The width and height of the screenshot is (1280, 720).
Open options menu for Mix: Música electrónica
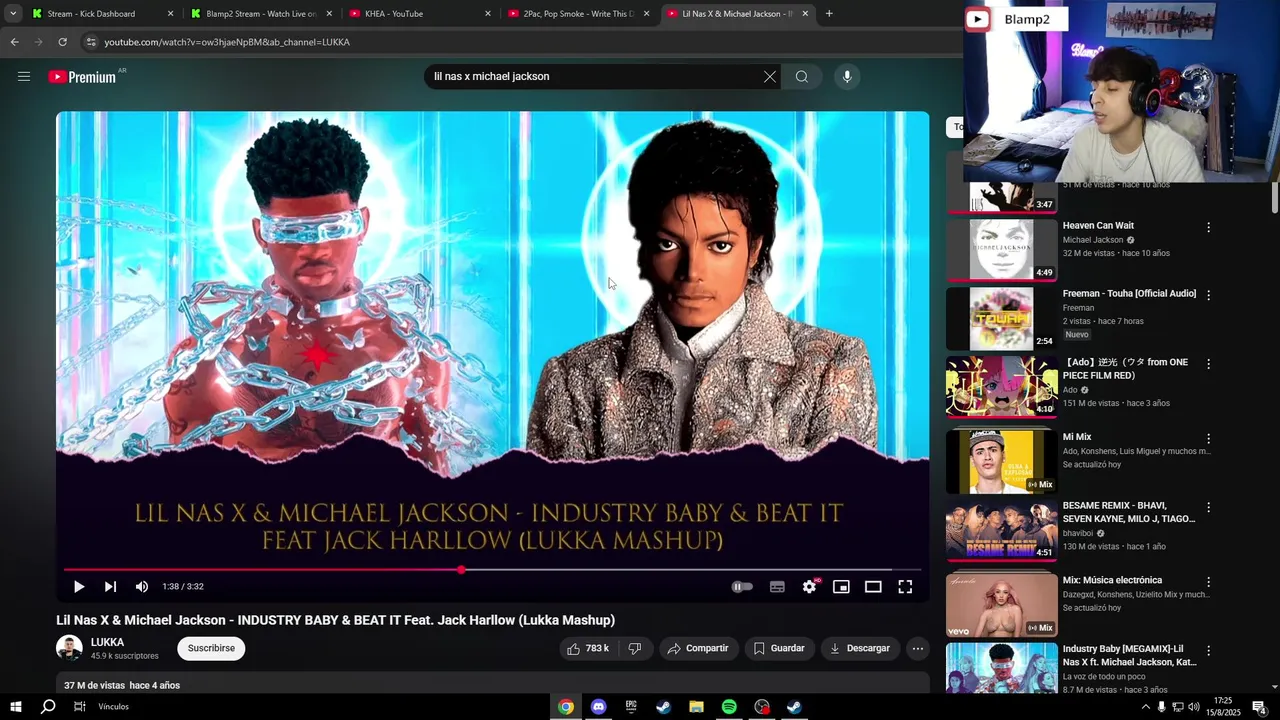pos(1208,581)
